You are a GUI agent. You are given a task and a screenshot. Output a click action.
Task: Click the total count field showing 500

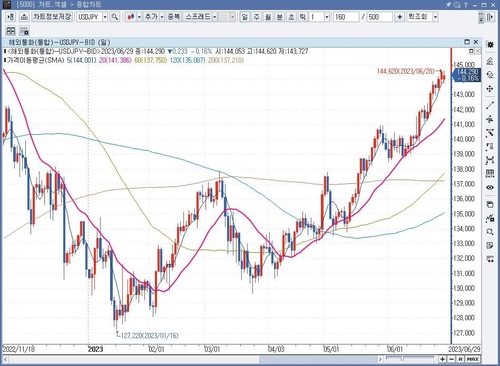click(x=379, y=17)
